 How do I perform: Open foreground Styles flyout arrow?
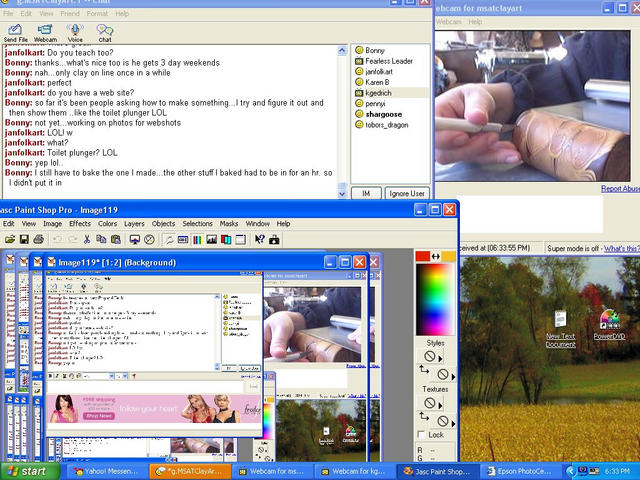pos(440,359)
